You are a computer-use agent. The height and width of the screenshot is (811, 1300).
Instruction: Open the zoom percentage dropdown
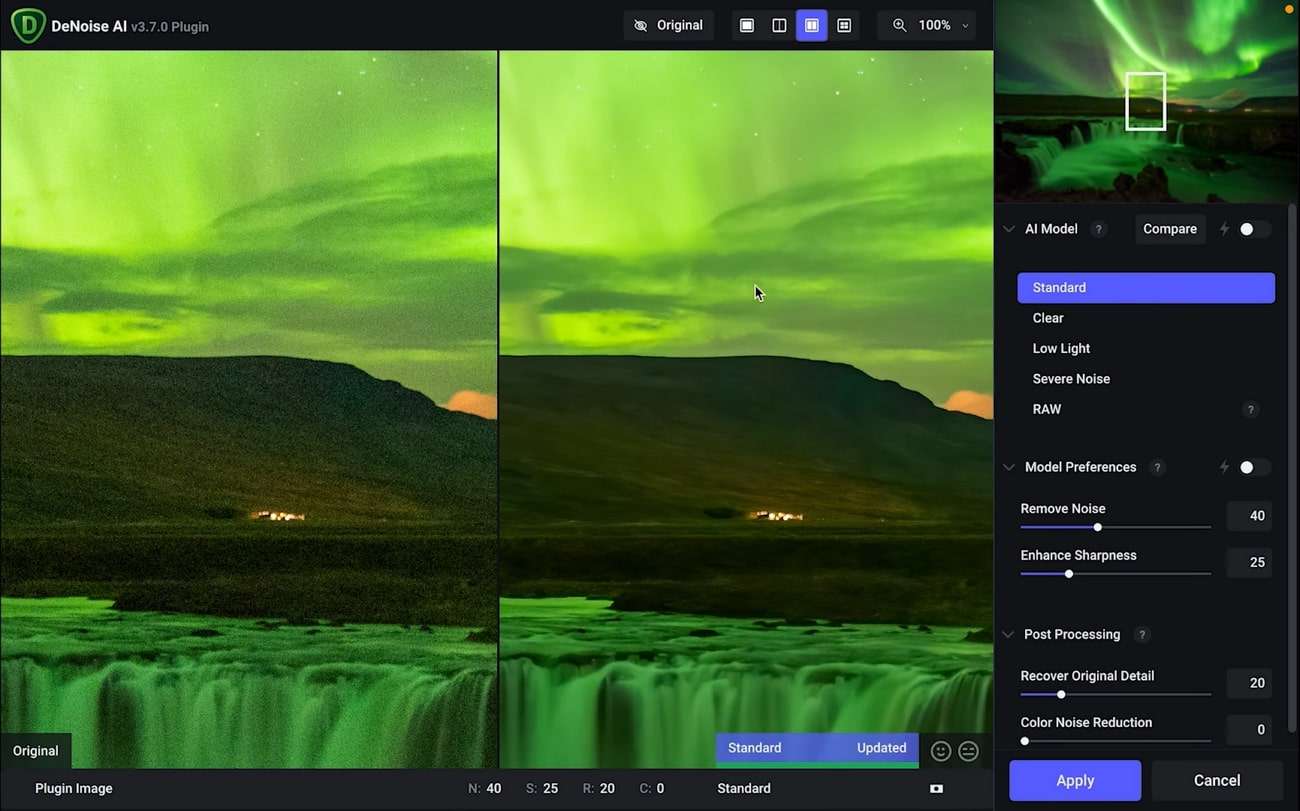point(963,25)
